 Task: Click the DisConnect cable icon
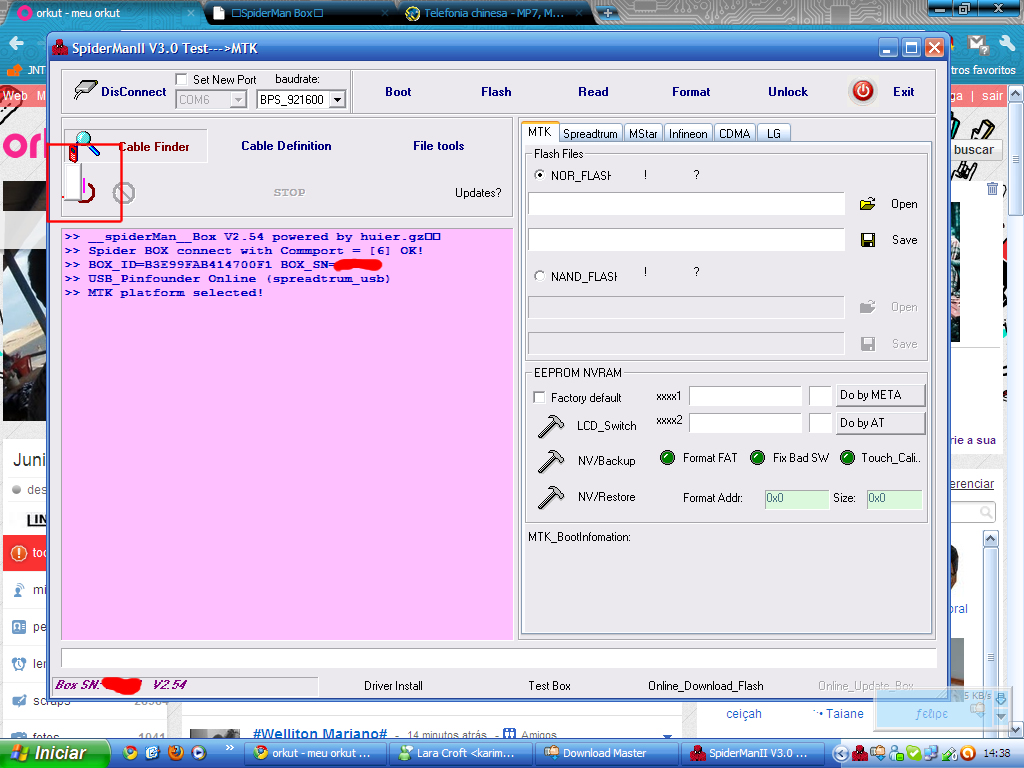point(85,90)
